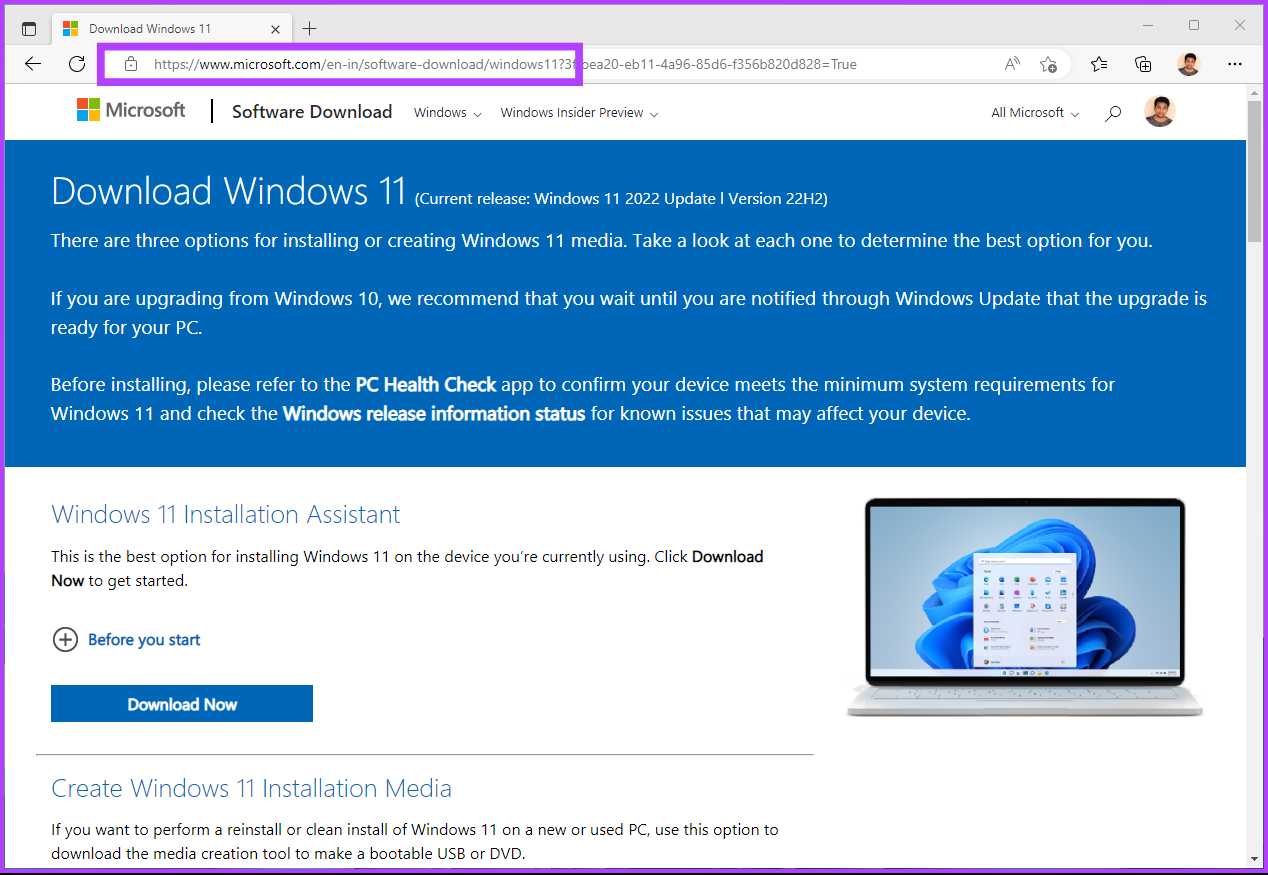Image resolution: width=1268 pixels, height=875 pixels.
Task: Open the PC Health Check link
Action: pos(425,384)
